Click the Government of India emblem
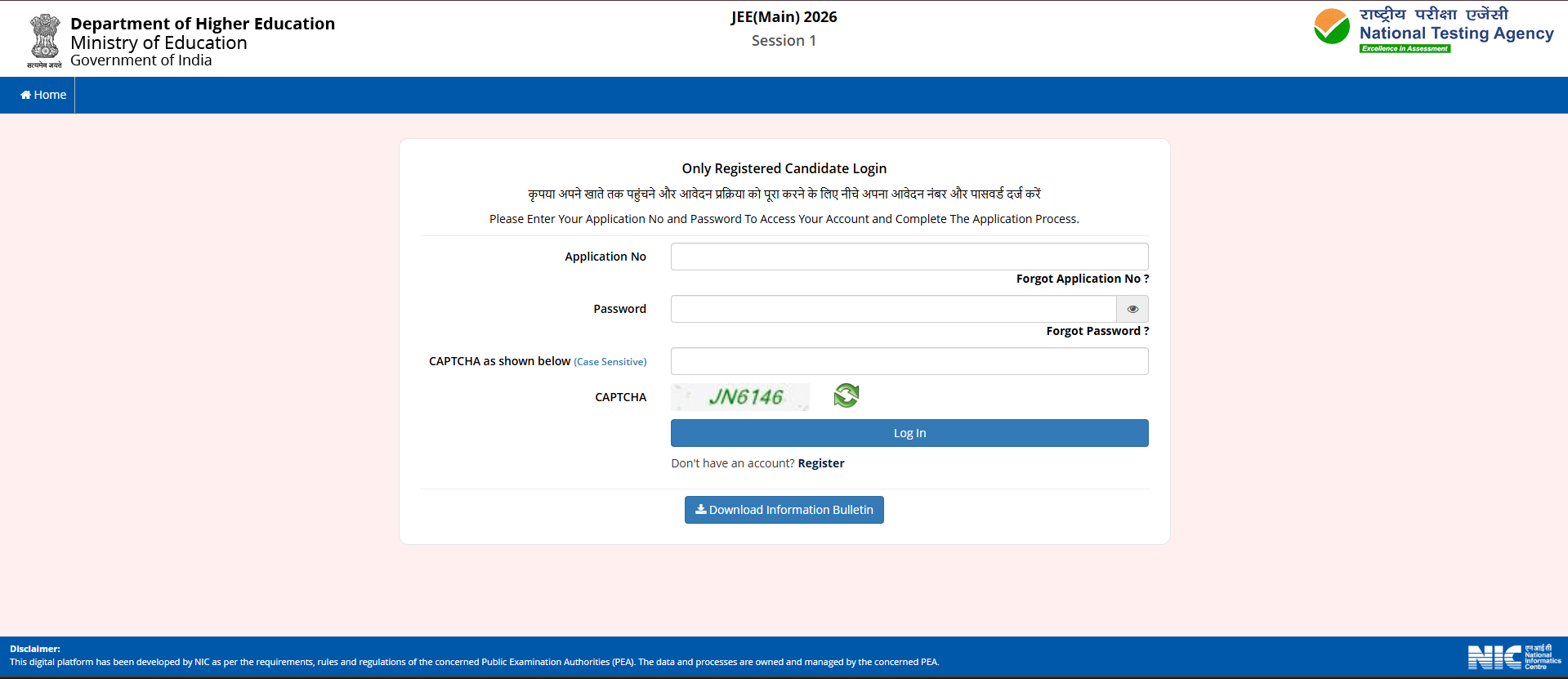The height and width of the screenshot is (679, 1568). click(x=44, y=40)
